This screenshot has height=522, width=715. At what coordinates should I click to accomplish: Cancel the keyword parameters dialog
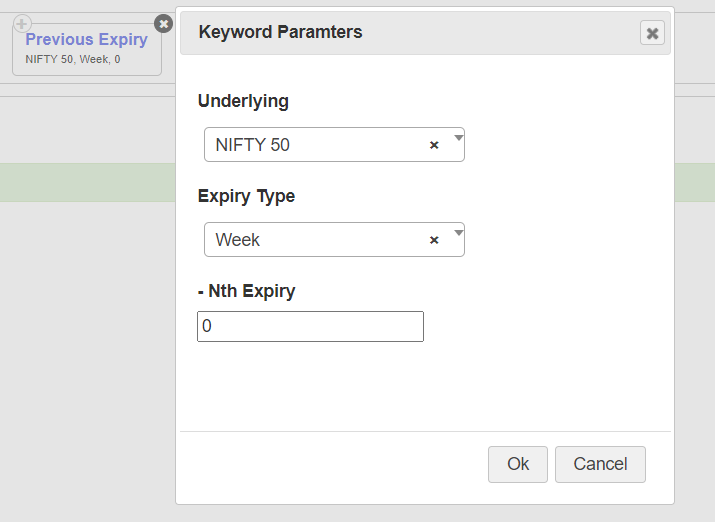click(600, 464)
